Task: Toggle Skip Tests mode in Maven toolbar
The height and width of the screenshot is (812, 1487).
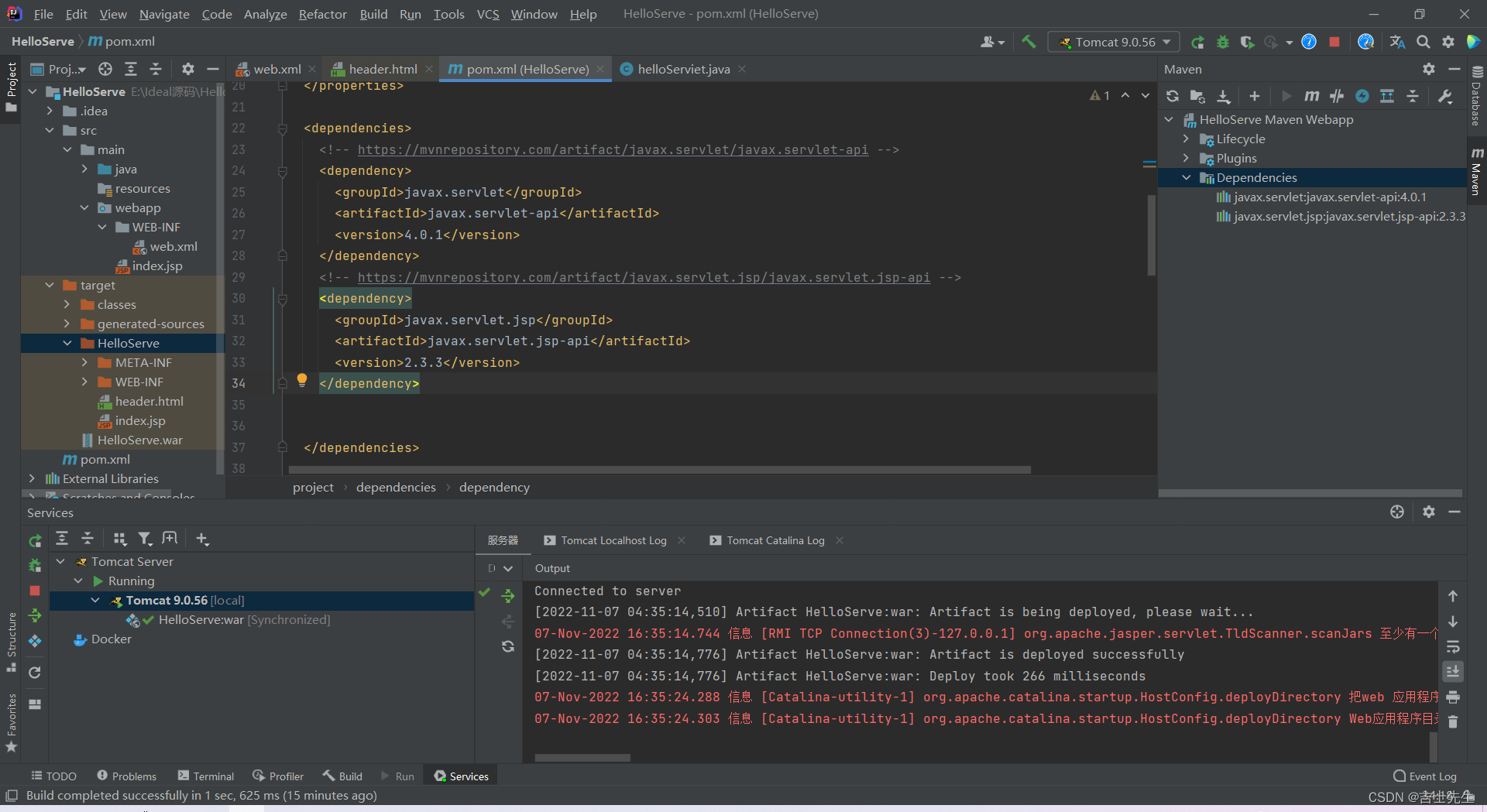Action: (1362, 96)
